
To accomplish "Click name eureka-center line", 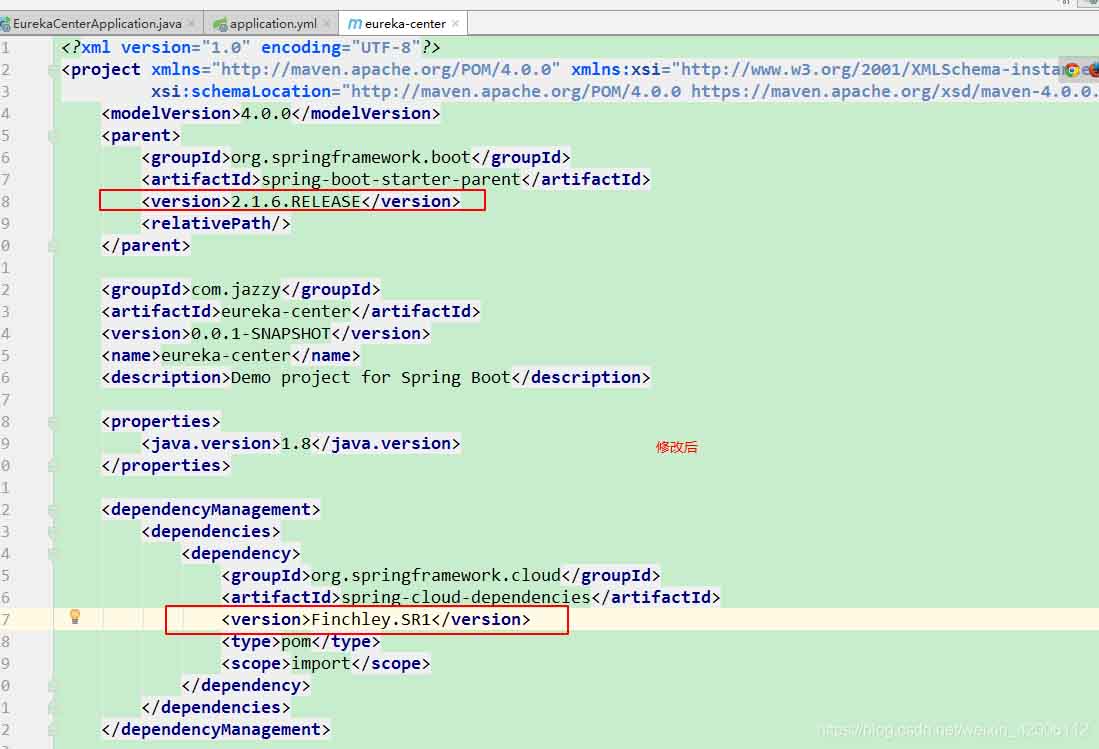I will [231, 356].
